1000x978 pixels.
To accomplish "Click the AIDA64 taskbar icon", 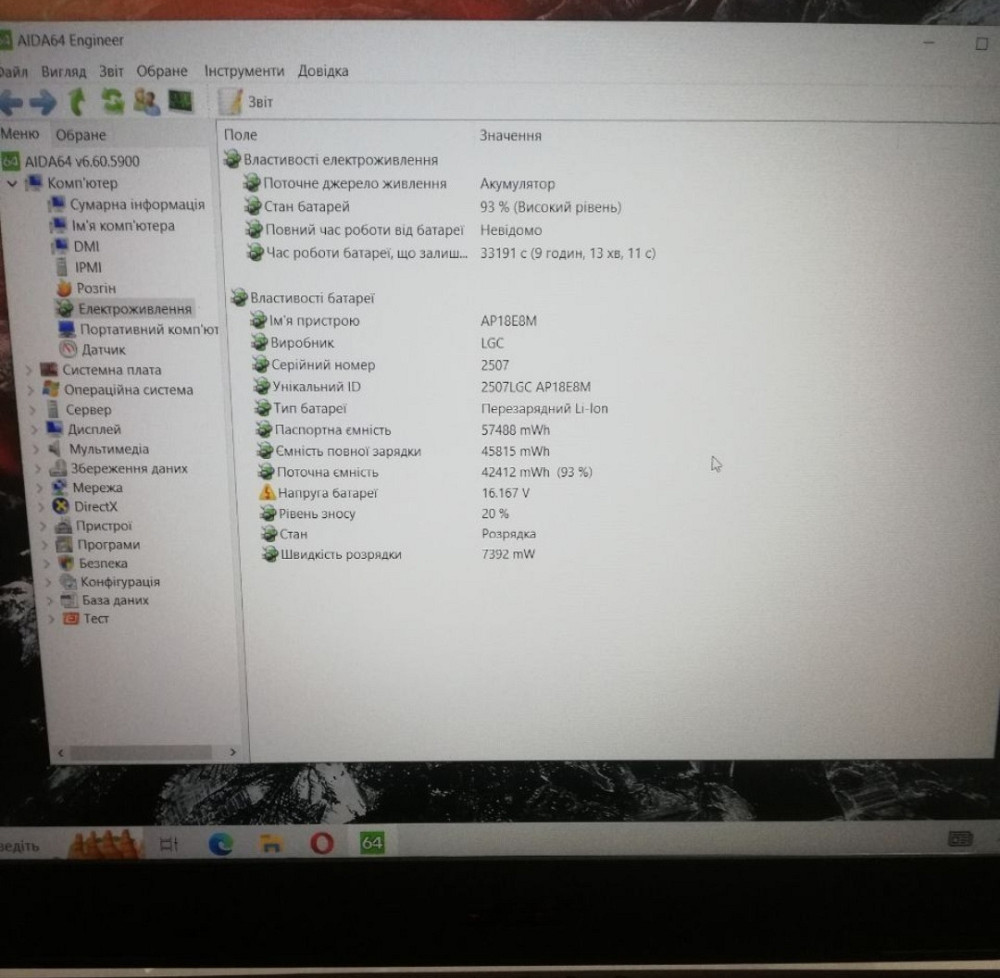I will pos(372,843).
